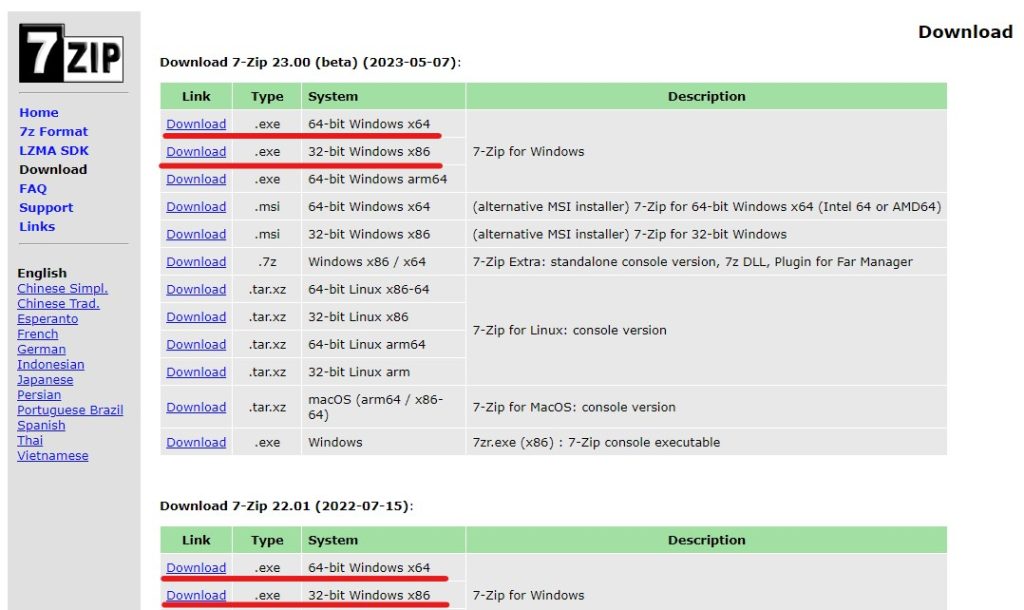The height and width of the screenshot is (610, 1024).
Task: Open the LZMA SDK page
Action: coord(54,150)
